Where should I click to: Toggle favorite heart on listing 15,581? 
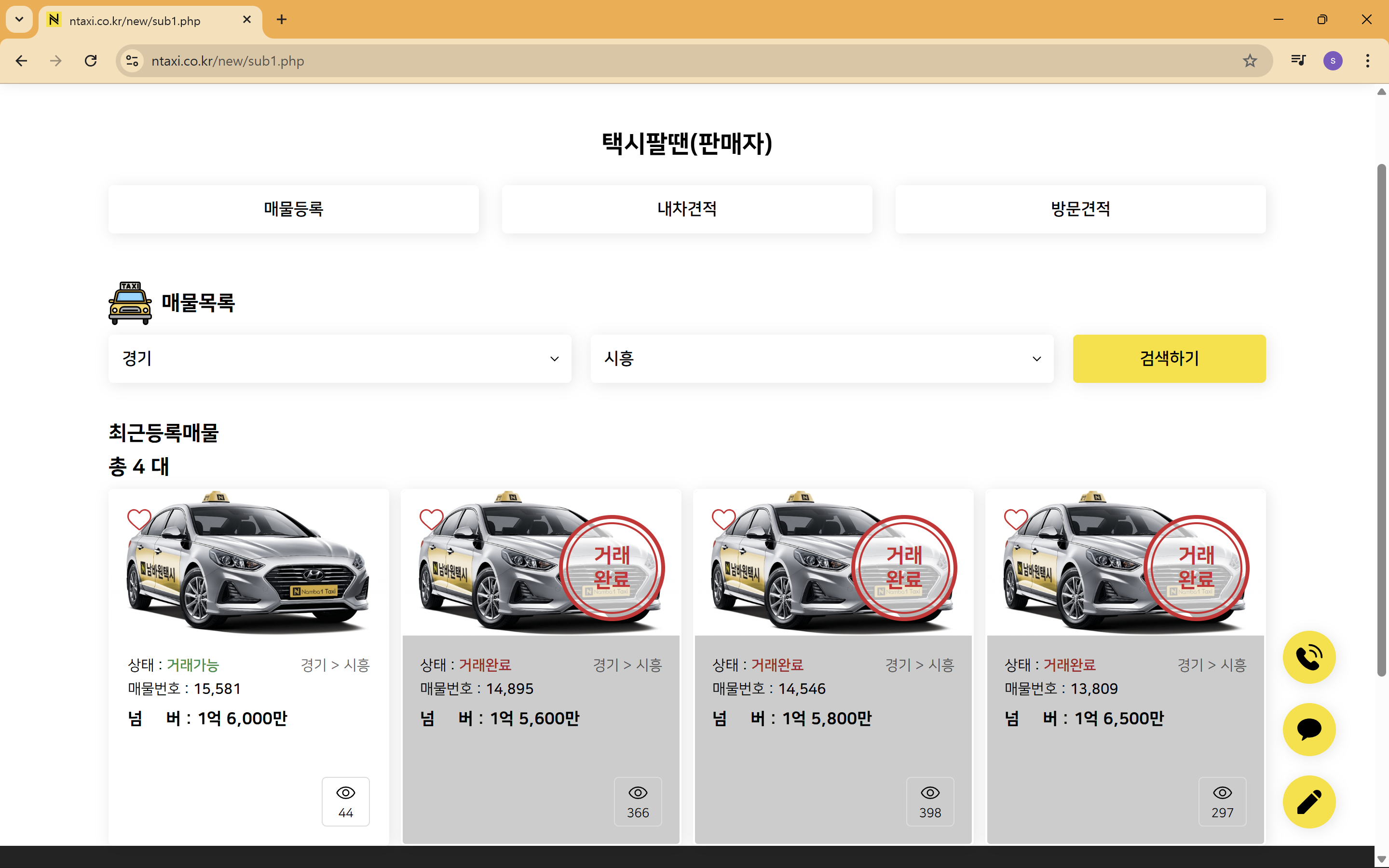click(139, 519)
